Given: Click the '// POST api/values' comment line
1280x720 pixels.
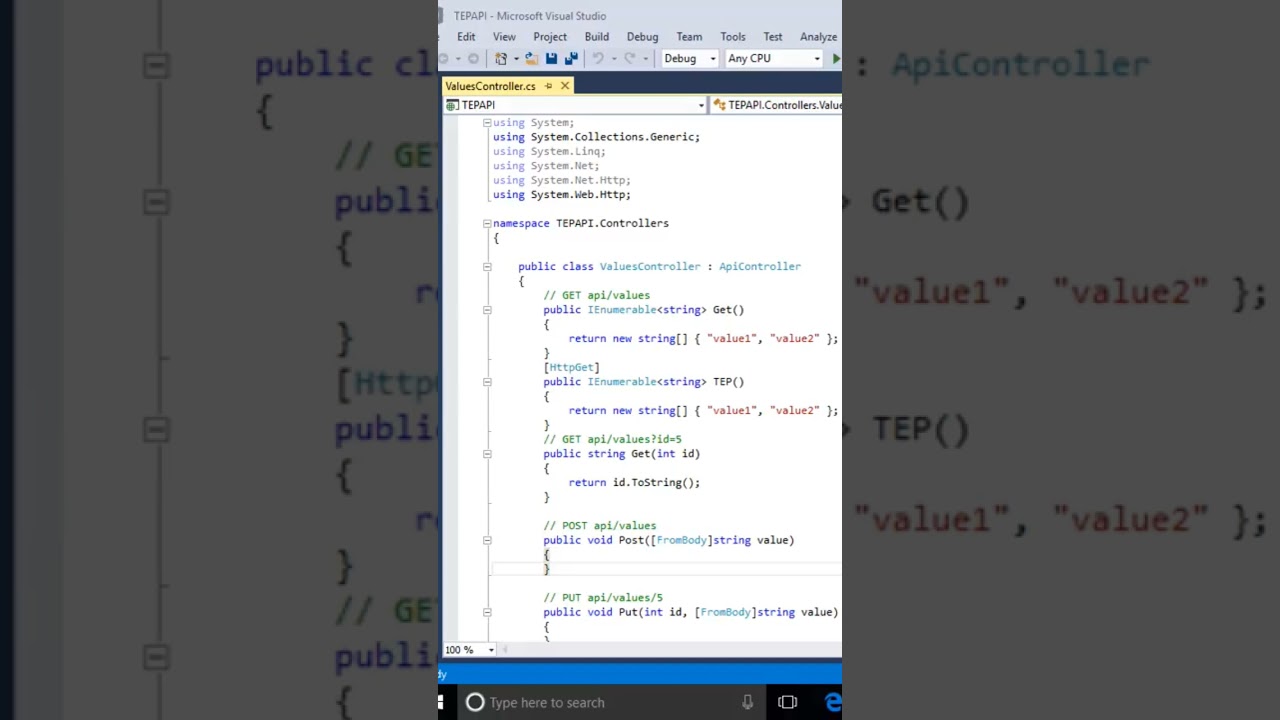Looking at the screenshot, I should 600,526.
